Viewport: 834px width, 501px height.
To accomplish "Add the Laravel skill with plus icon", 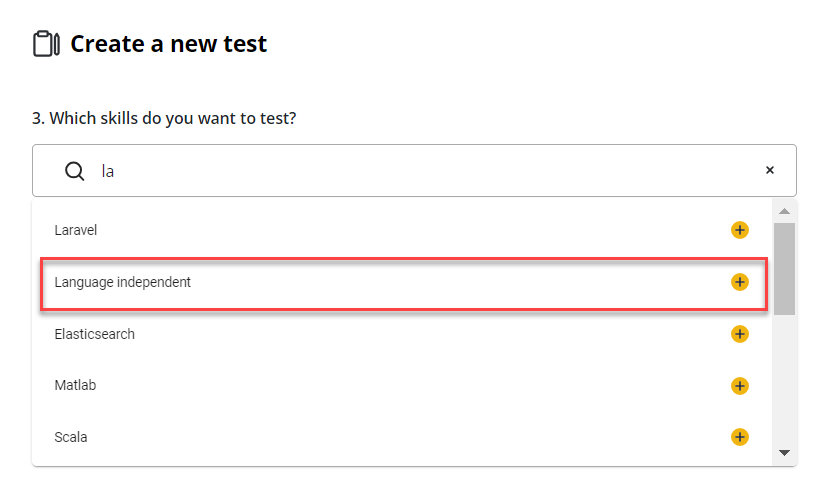I will pyautogui.click(x=739, y=230).
